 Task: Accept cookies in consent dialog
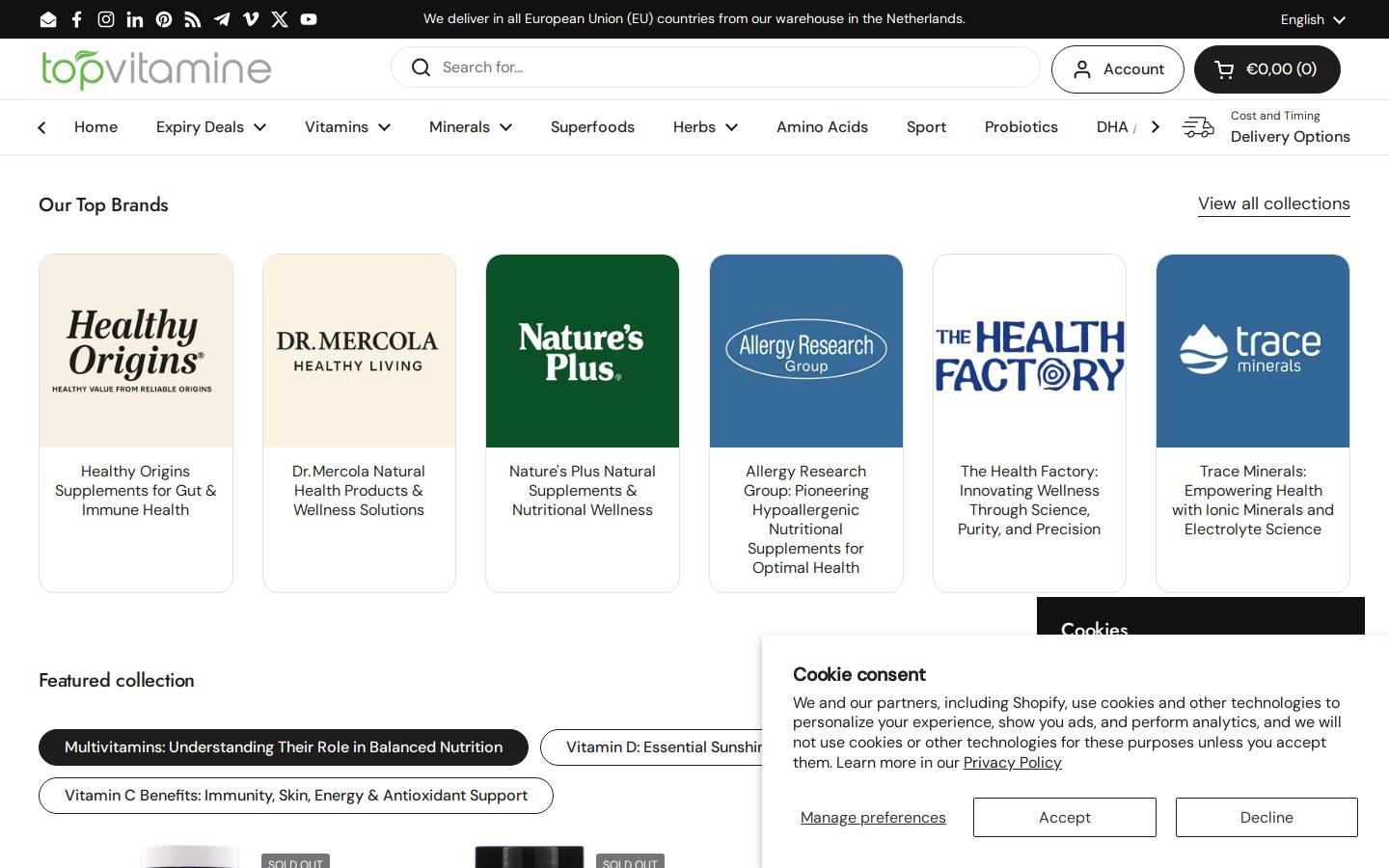[x=1065, y=818]
